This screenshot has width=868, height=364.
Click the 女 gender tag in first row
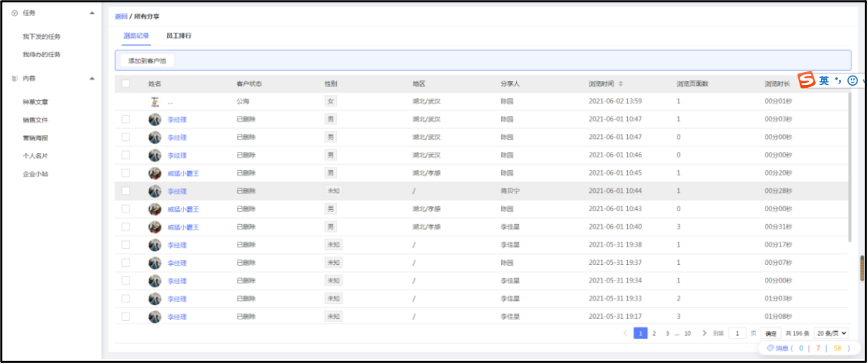point(330,102)
